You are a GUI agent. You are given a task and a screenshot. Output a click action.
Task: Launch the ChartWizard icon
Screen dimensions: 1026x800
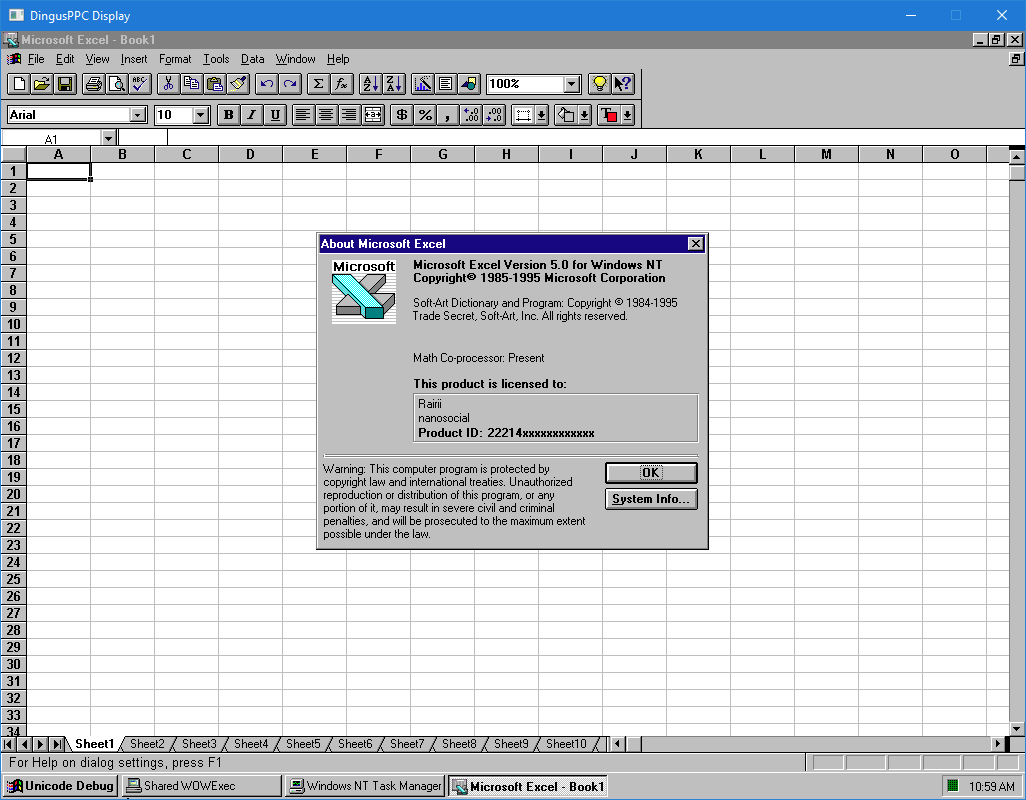423,84
